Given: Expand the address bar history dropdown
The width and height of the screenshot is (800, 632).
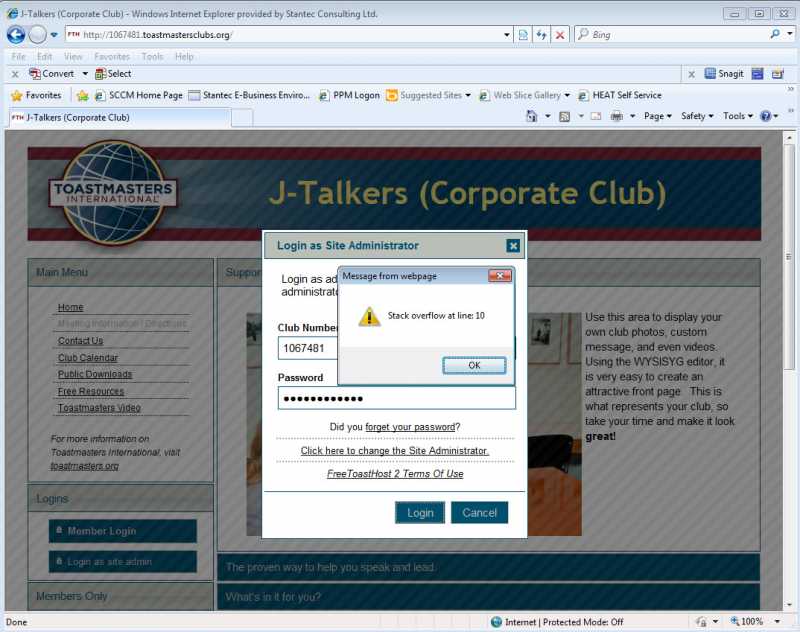Looking at the screenshot, I should [507, 35].
